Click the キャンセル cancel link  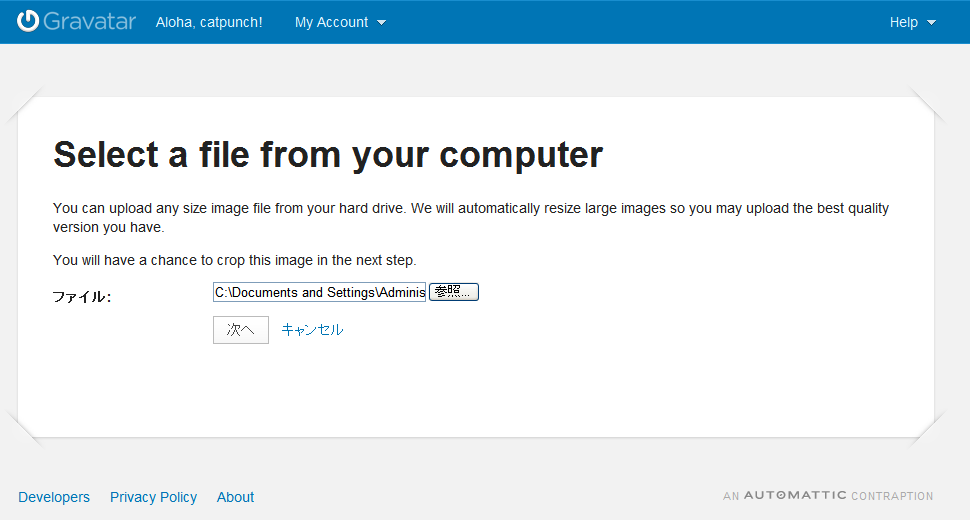(x=312, y=330)
